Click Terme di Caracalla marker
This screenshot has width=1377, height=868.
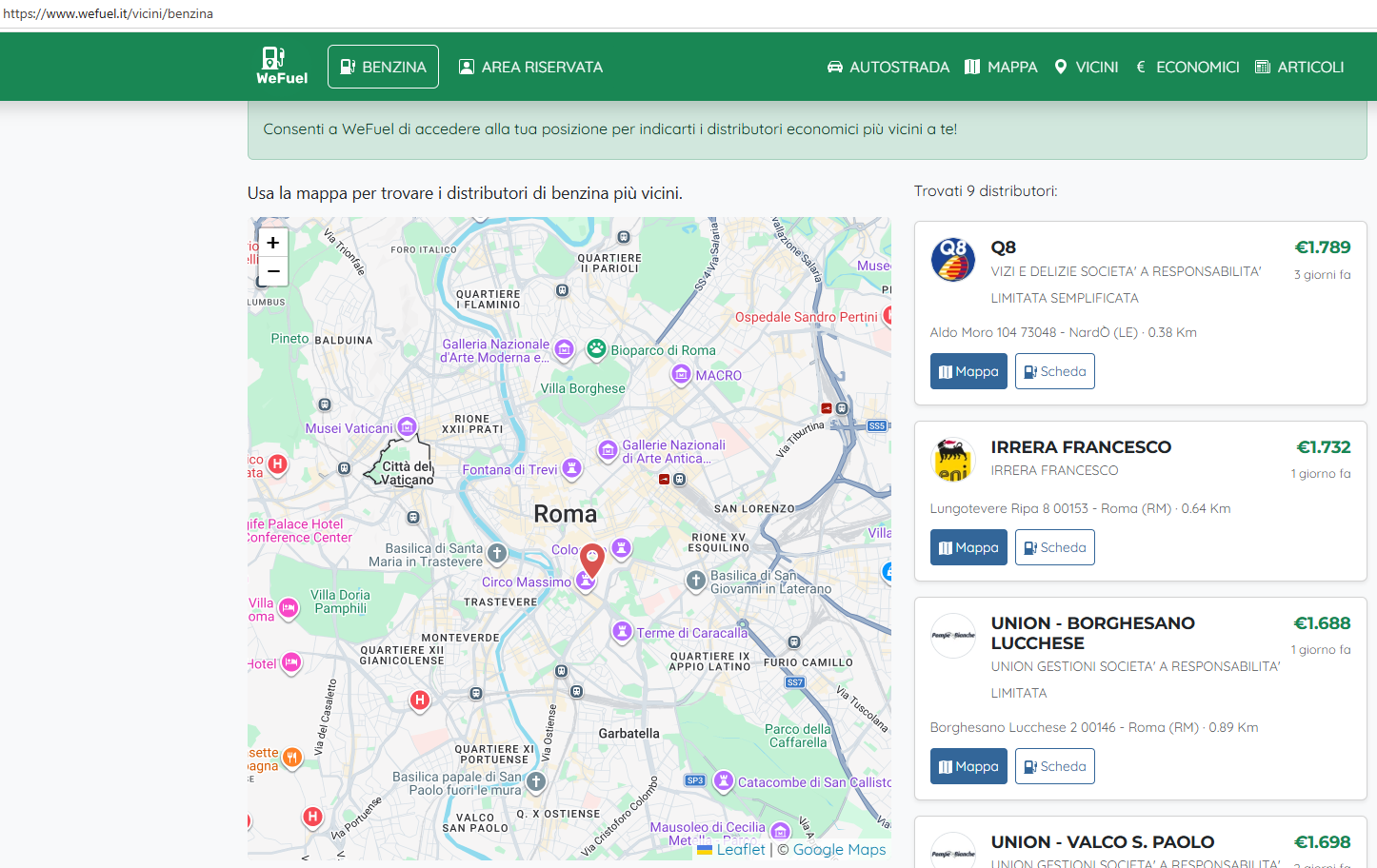click(622, 631)
